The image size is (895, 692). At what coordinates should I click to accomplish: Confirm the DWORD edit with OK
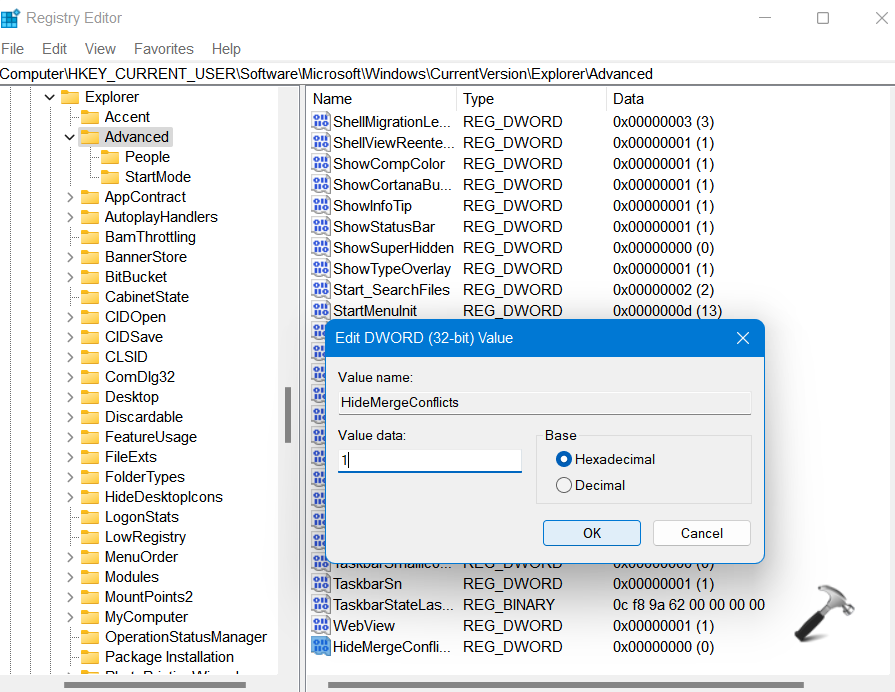[x=592, y=533]
